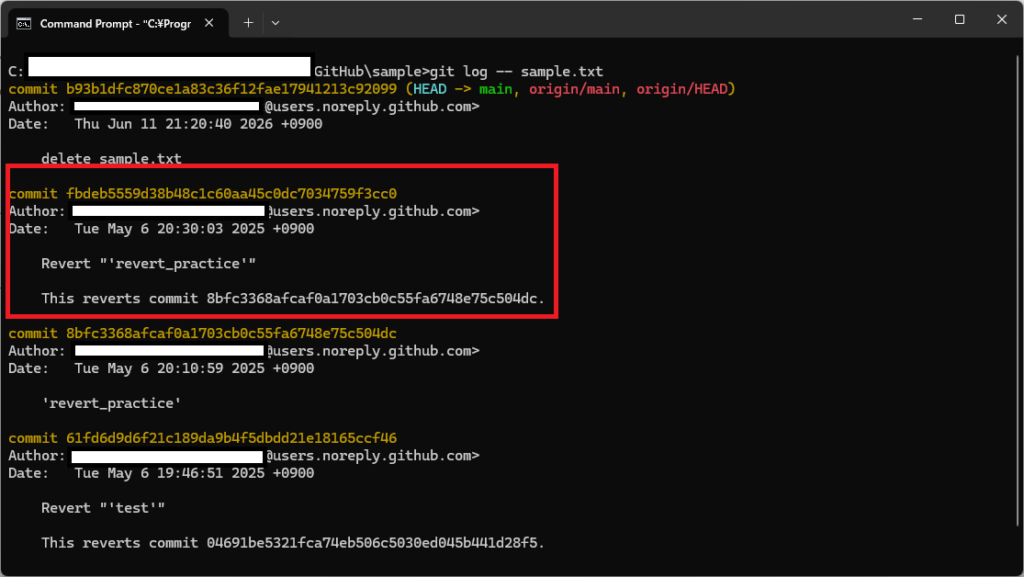Image resolution: width=1024 pixels, height=577 pixels.
Task: Click date 'Tue May 6 19:46:51 2025 +0900'
Action: pos(194,473)
